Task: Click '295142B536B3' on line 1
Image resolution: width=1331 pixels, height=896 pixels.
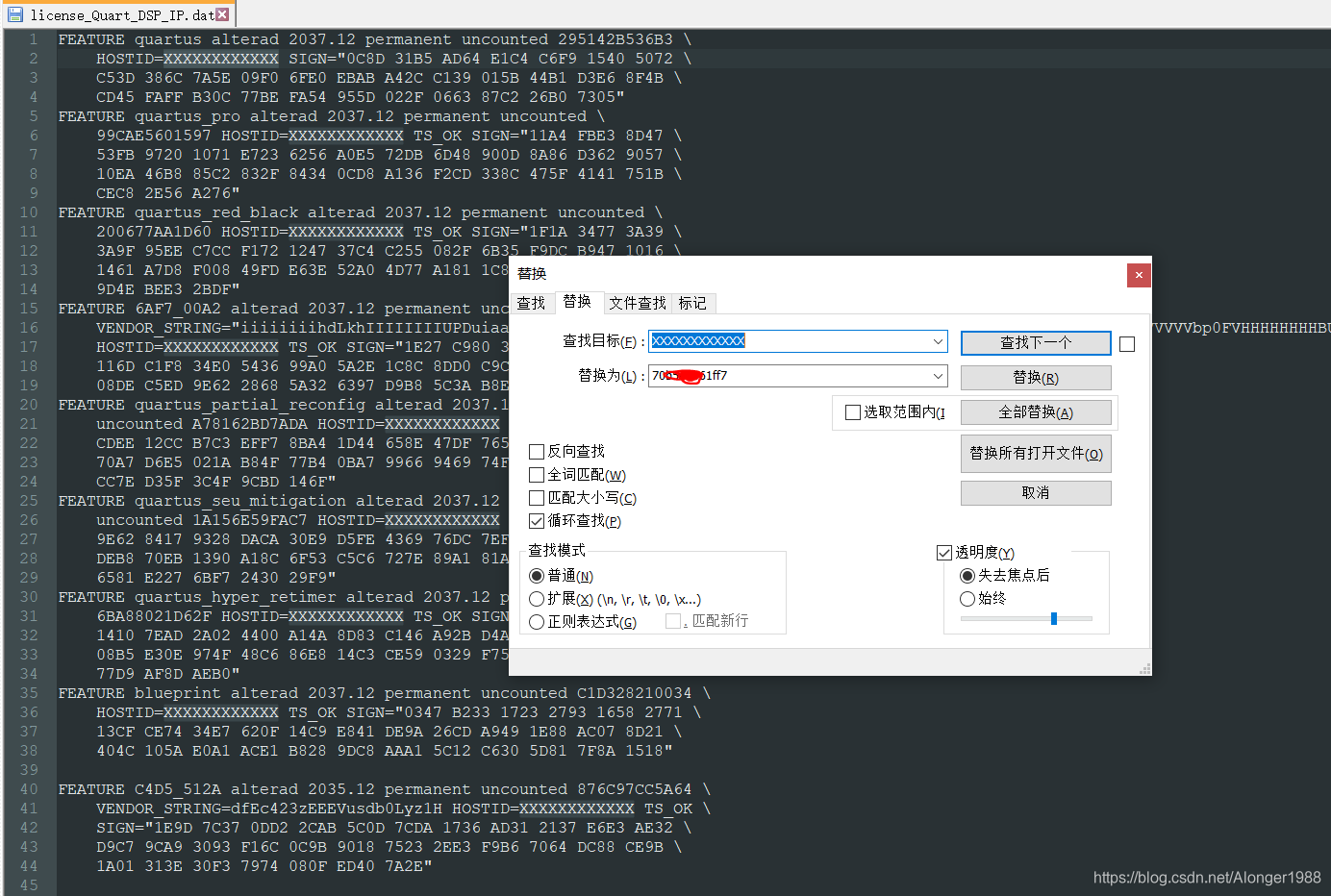Action: [x=615, y=39]
